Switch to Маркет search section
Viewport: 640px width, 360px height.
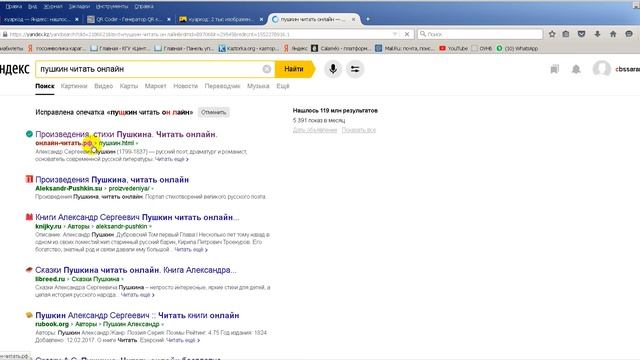[156, 86]
